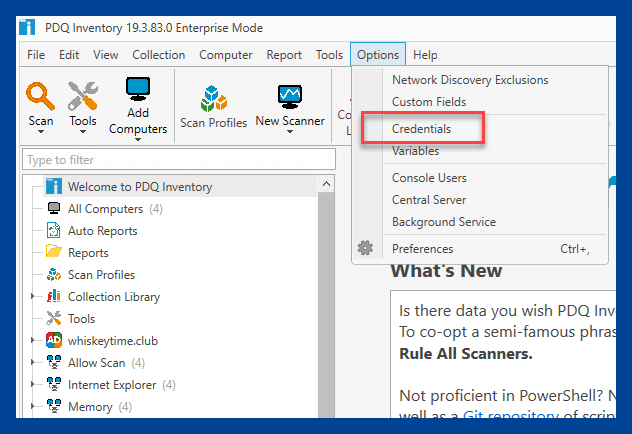
Task: Open the Tools menu in menu bar
Action: pos(329,54)
